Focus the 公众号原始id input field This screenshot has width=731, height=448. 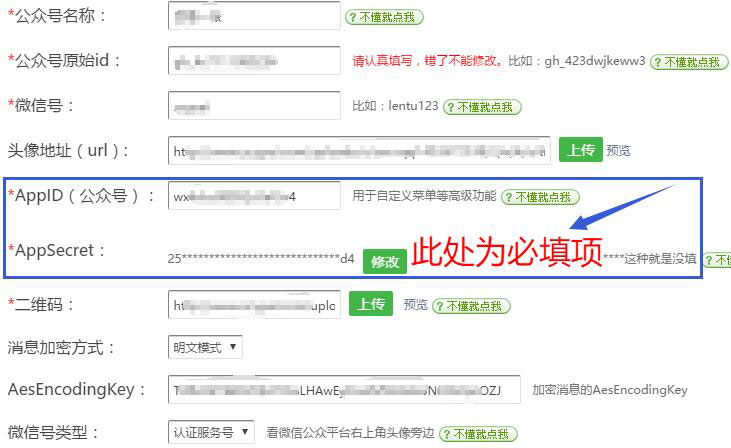[x=254, y=61]
